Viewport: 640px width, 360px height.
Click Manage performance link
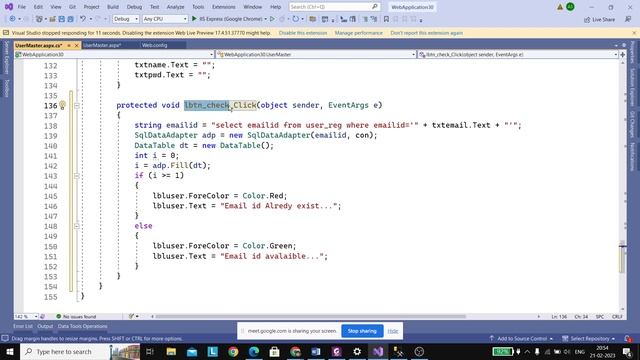(359, 33)
